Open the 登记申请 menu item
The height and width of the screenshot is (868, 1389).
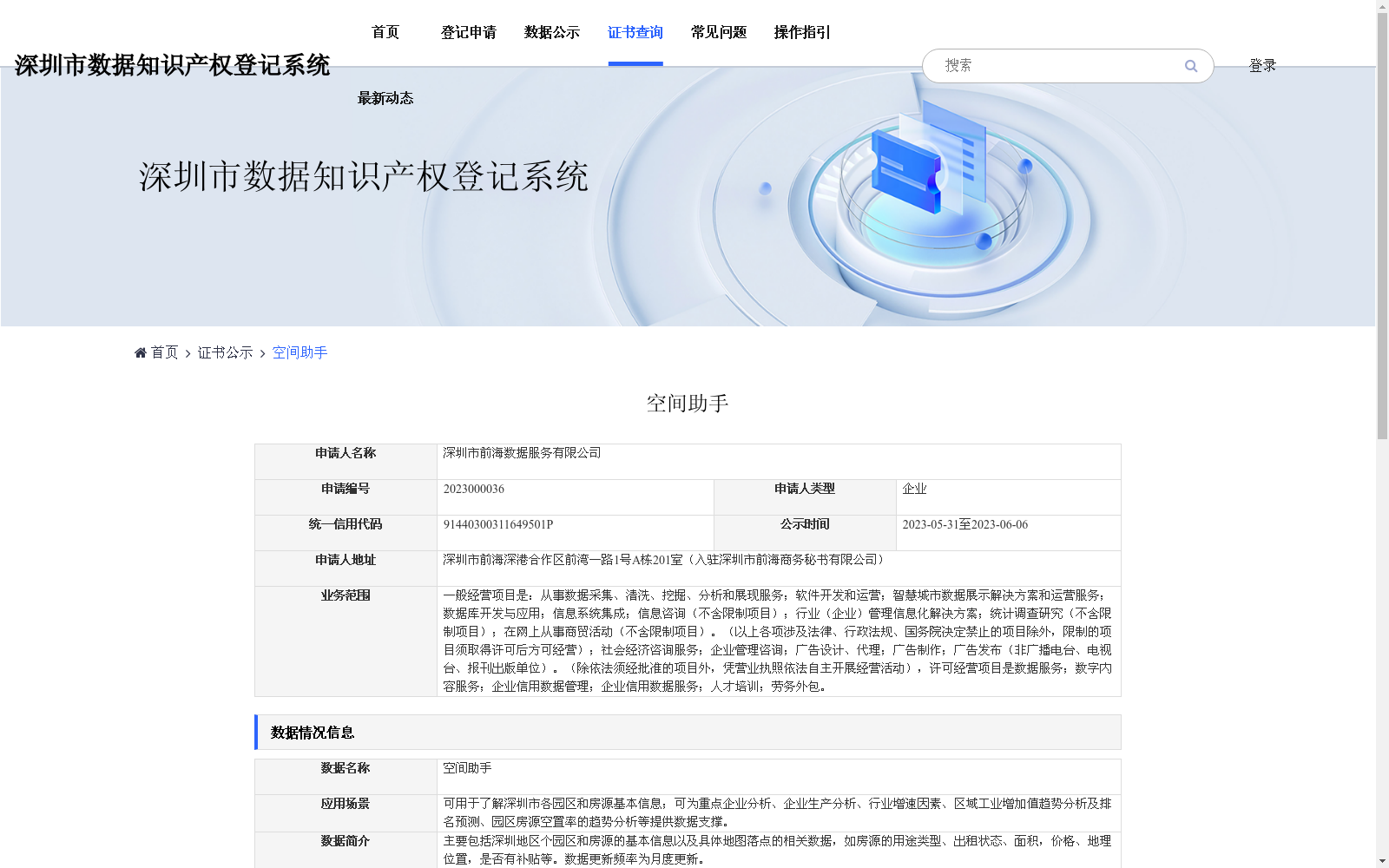click(469, 32)
